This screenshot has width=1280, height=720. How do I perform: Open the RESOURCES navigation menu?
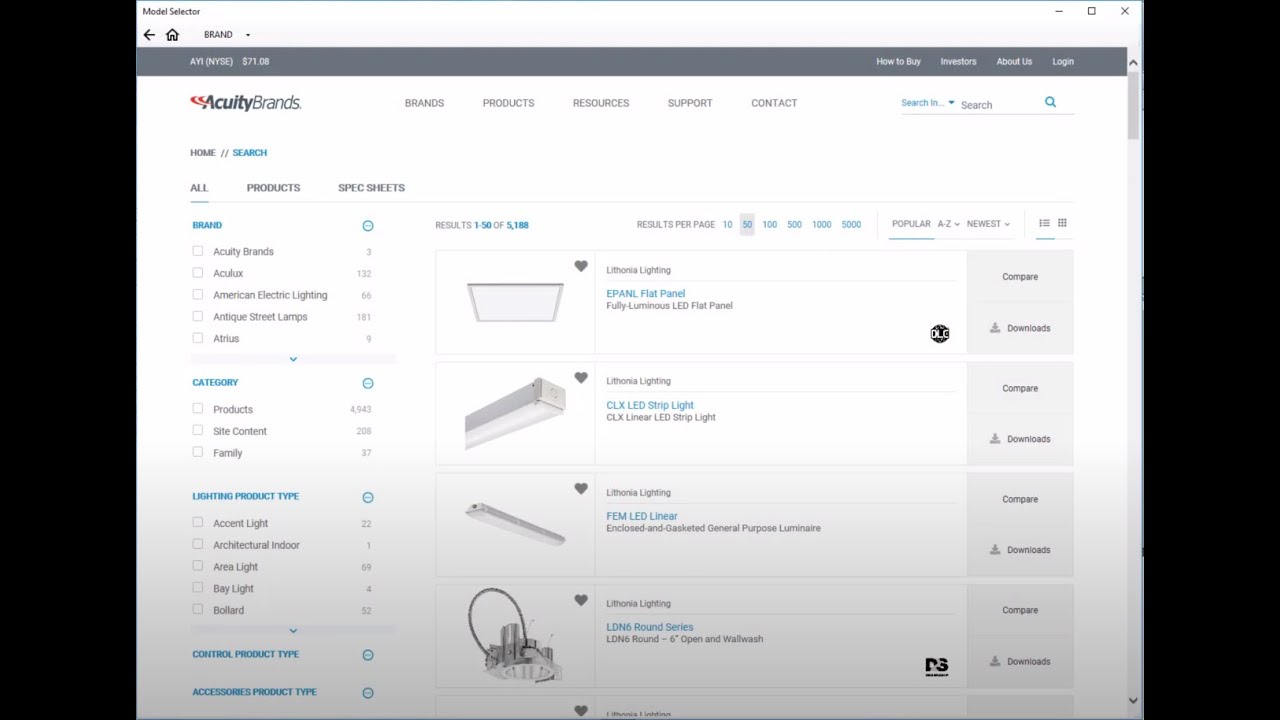coord(601,103)
